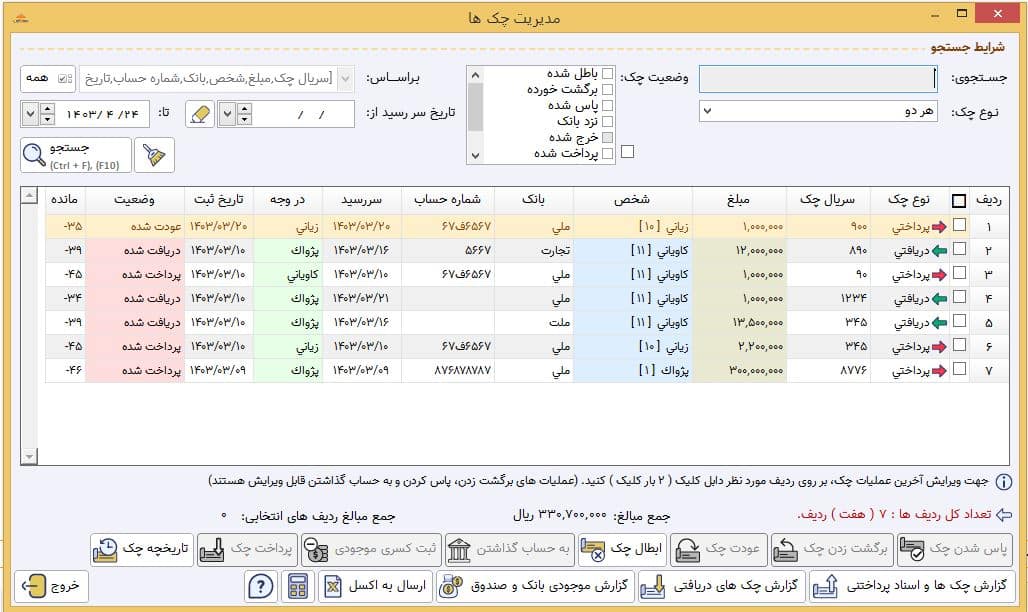Open تاریخچه چک check history
This screenshot has height=612, width=1028.
point(142,550)
